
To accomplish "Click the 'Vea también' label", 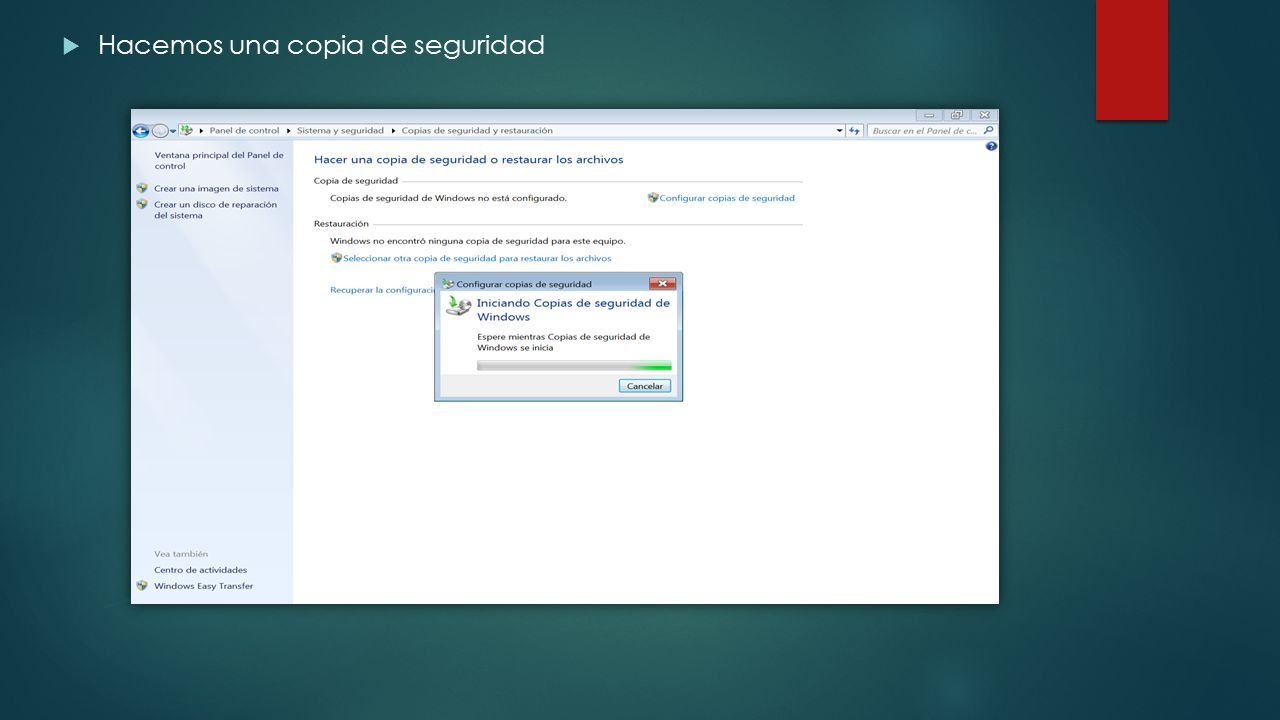I will click(181, 553).
